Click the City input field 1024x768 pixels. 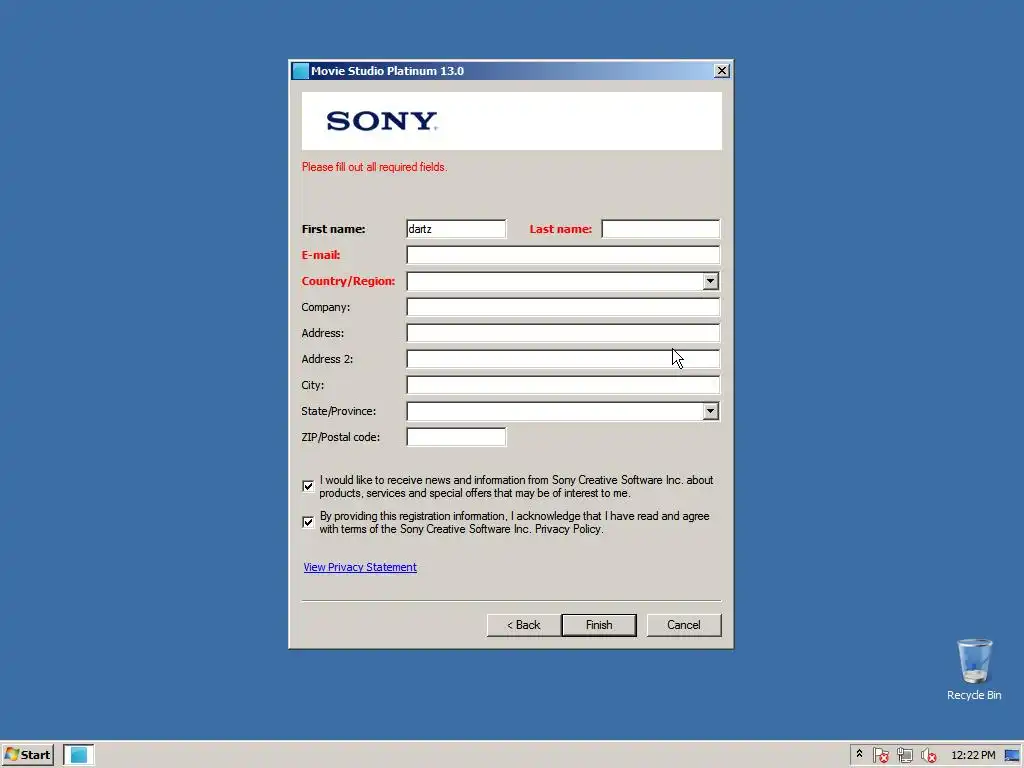(563, 385)
